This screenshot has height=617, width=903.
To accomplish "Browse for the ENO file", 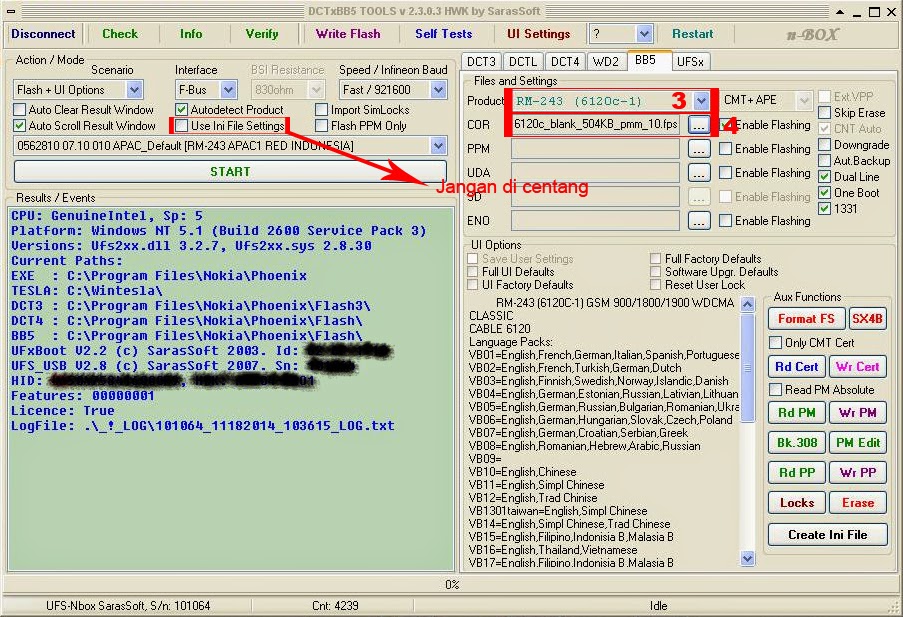I will 698,221.
